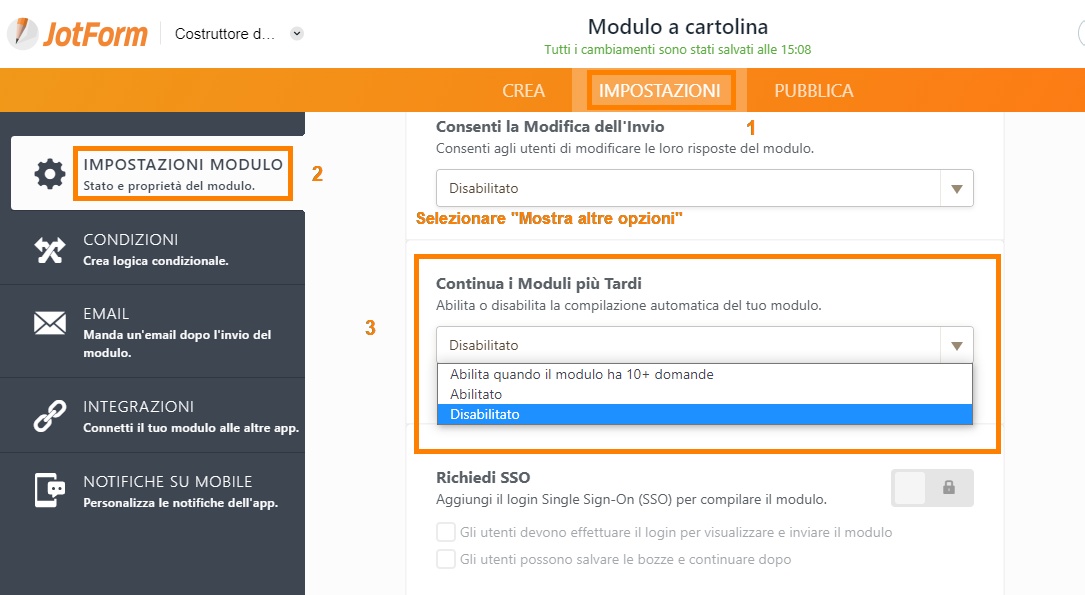Click the lock icon beside Richiedi SSO

(949, 488)
